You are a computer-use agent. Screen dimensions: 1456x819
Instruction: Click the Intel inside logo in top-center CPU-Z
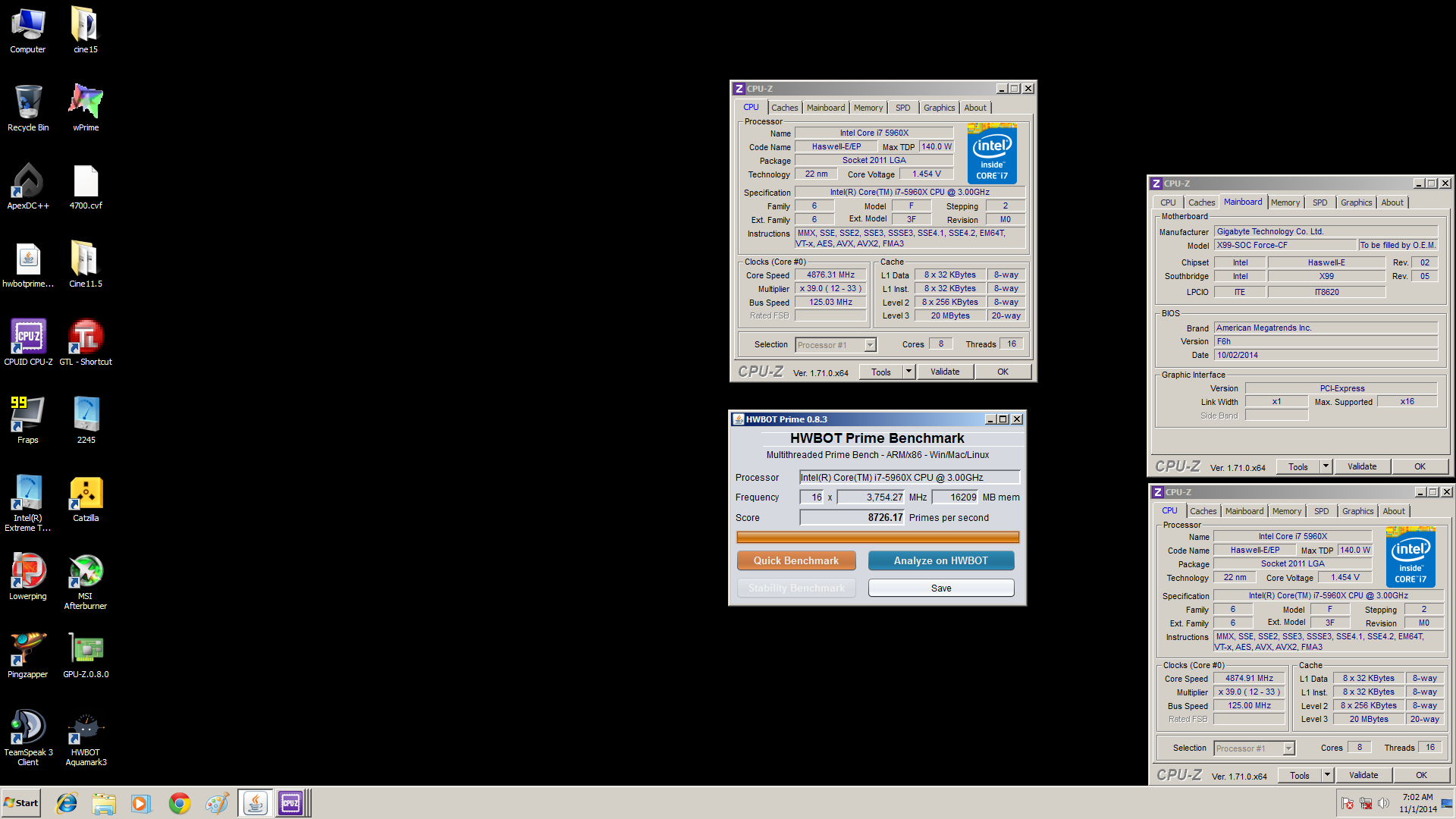point(992,154)
